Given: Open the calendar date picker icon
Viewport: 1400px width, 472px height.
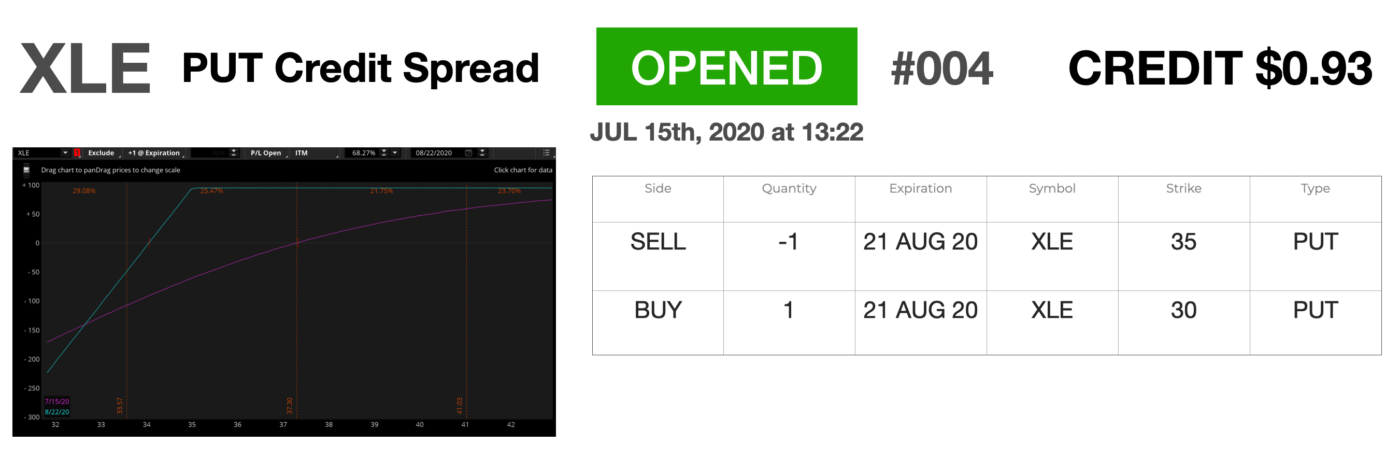Looking at the screenshot, I should (470, 153).
